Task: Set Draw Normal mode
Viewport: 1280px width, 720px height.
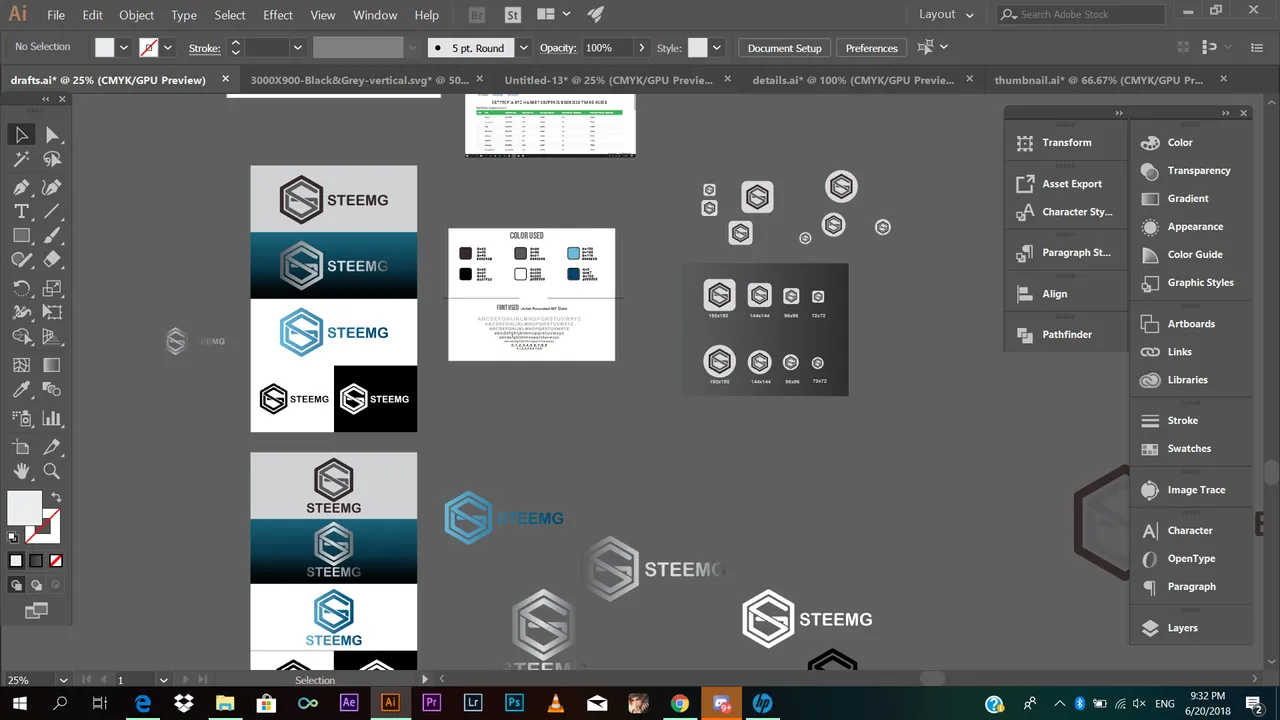Action: [17, 585]
